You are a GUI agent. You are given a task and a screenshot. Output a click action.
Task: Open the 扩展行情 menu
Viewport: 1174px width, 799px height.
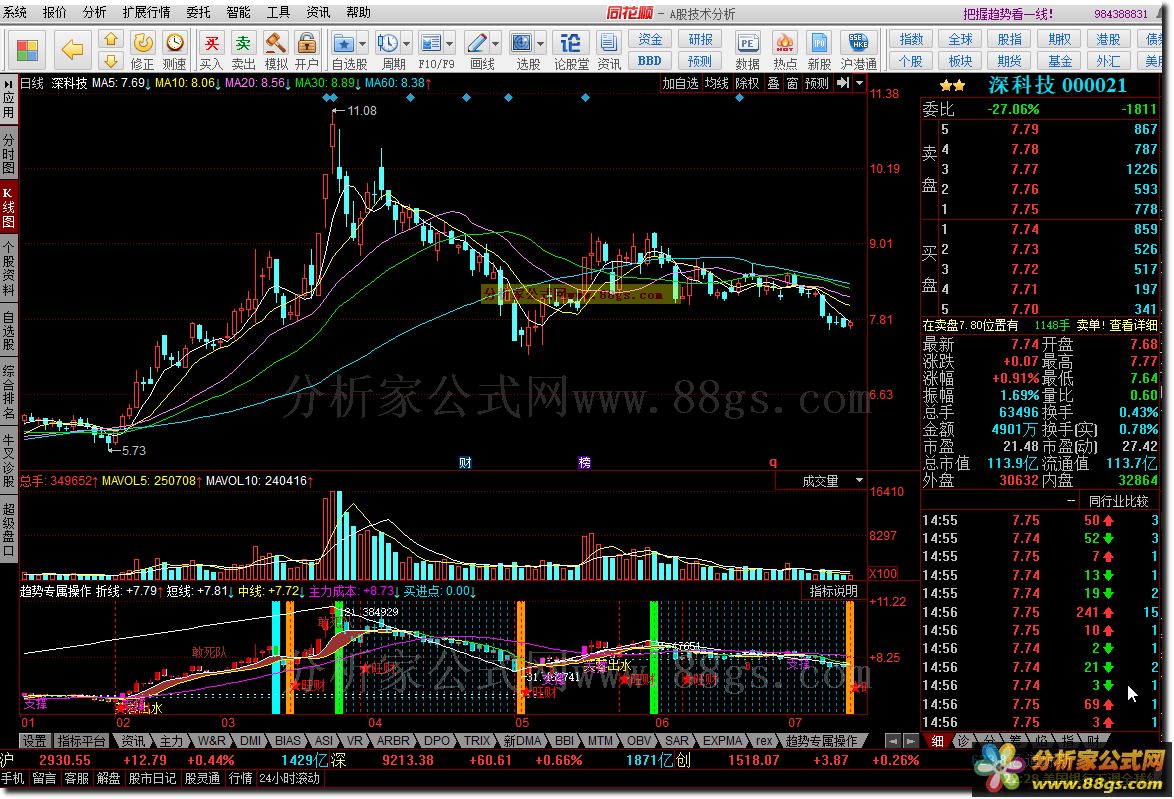pos(146,12)
